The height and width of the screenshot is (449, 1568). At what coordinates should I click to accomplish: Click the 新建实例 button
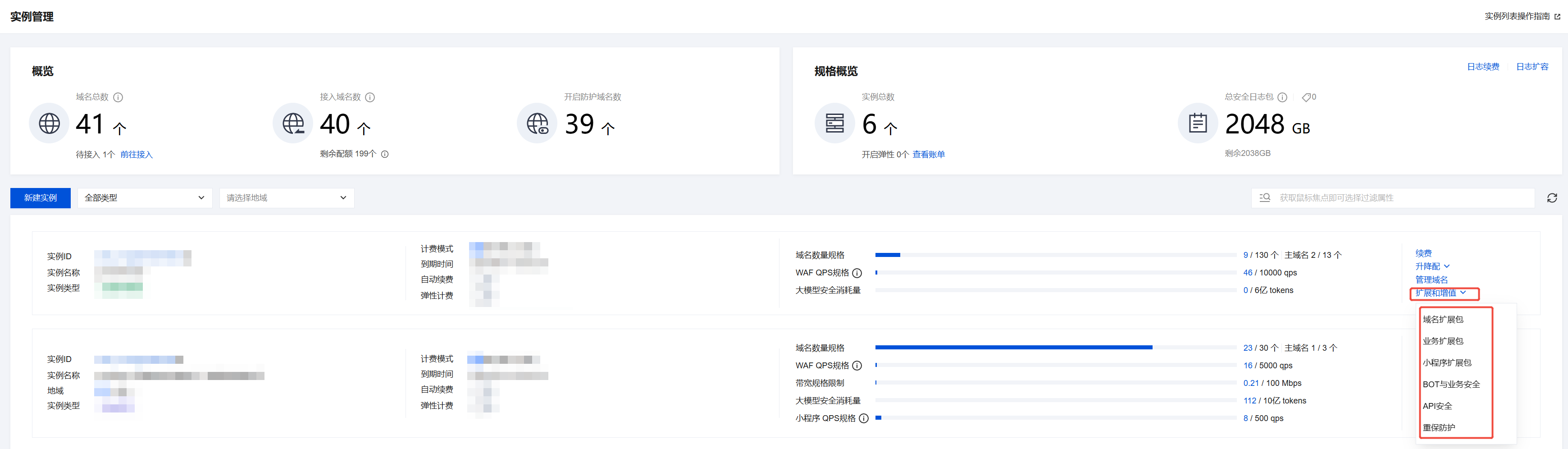[x=40, y=198]
